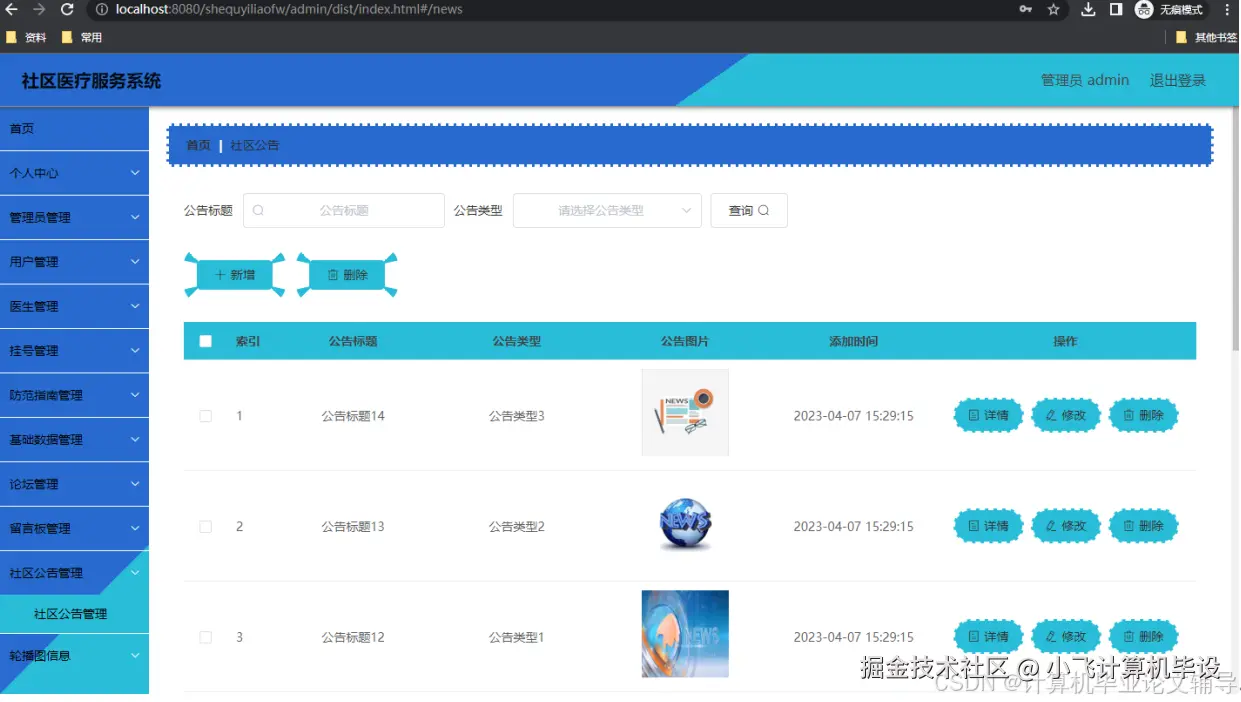Viewport: 1241px width, 702px height.
Task: Open the 常用 bookmark folder
Action: (x=82, y=38)
